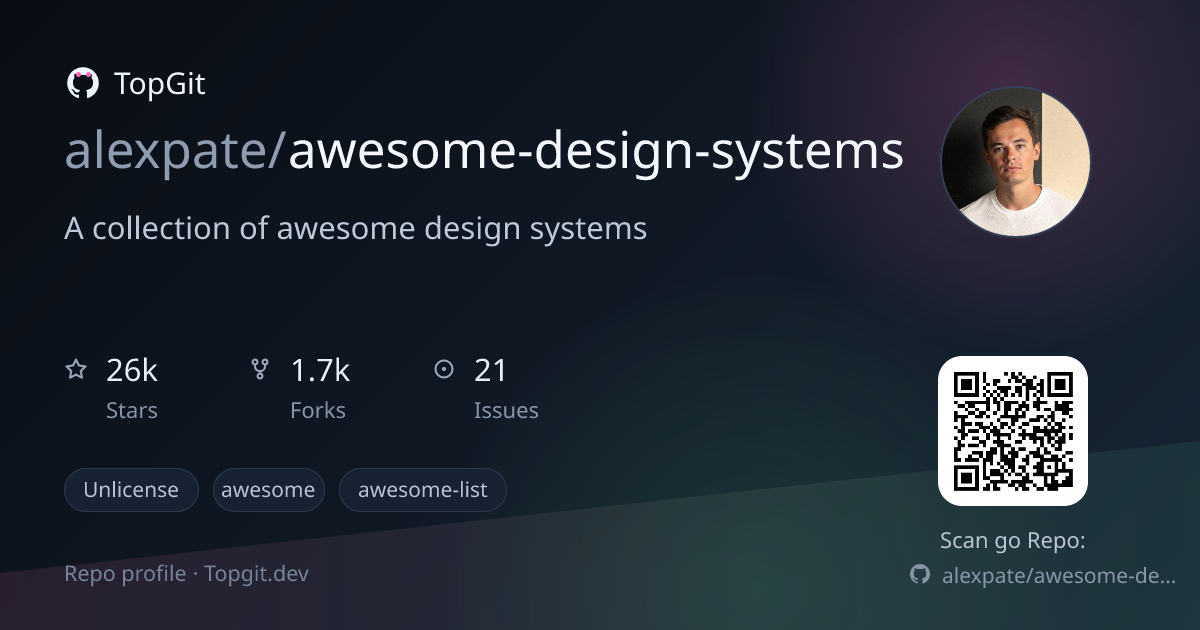The image size is (1200, 630).
Task: Click the star icon beside 26k
Action: (x=76, y=370)
